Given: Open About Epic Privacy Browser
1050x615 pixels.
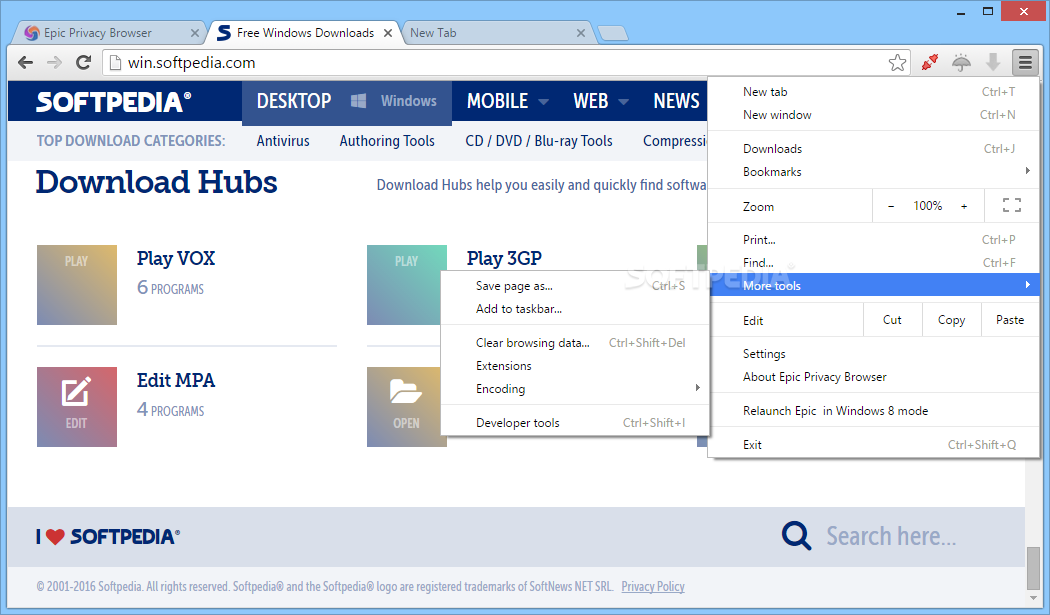Looking at the screenshot, I should [874, 377].
